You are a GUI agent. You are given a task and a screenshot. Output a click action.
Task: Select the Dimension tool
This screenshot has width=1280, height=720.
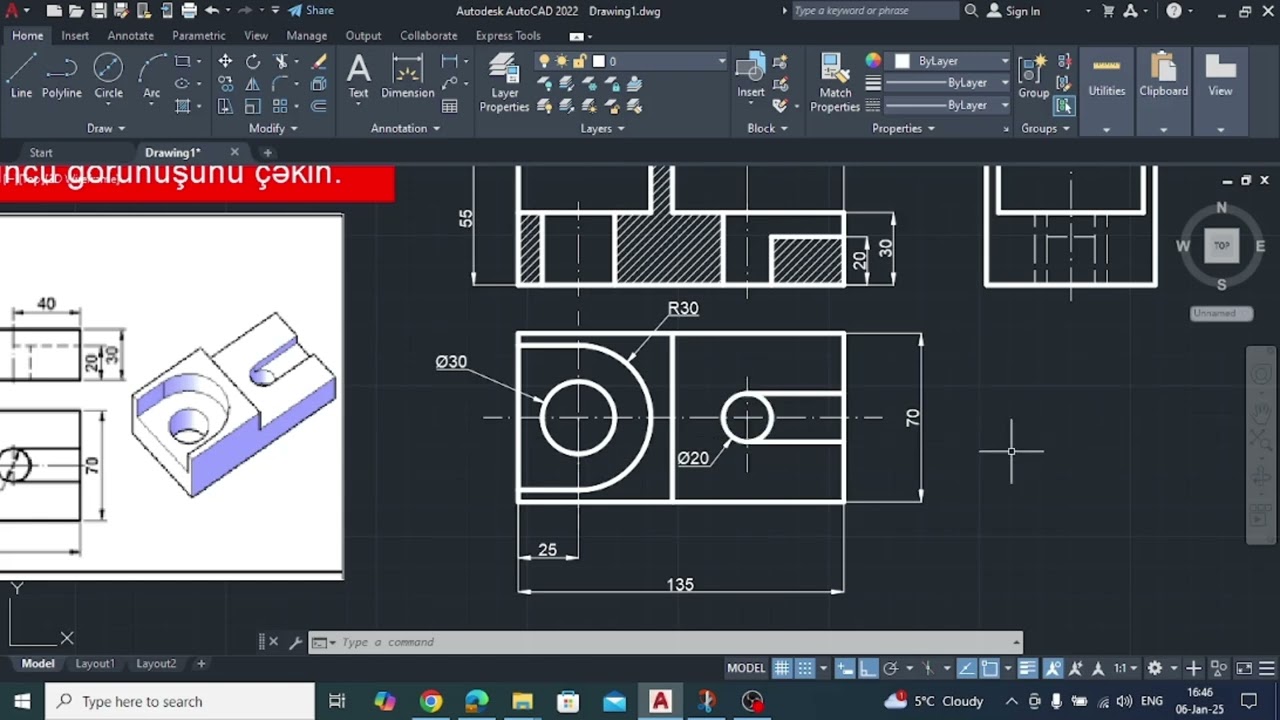click(x=408, y=76)
